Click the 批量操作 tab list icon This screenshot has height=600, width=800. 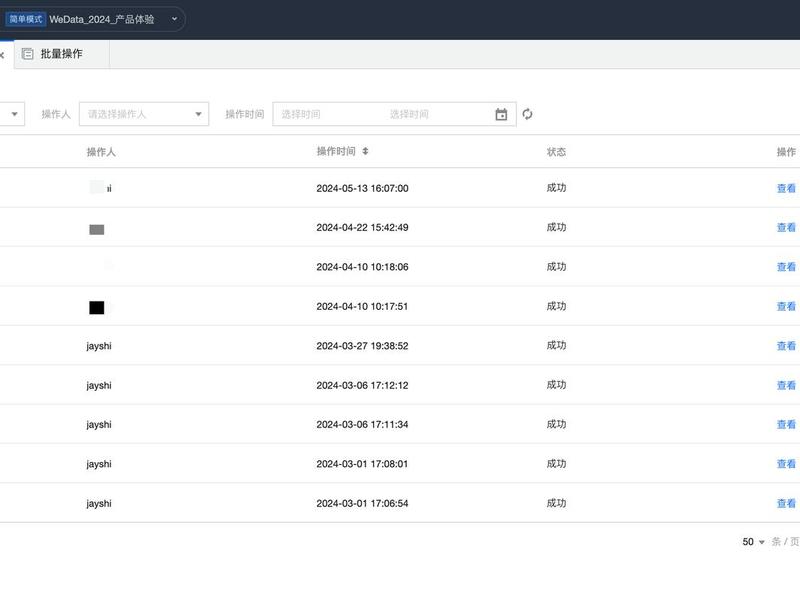(28, 54)
